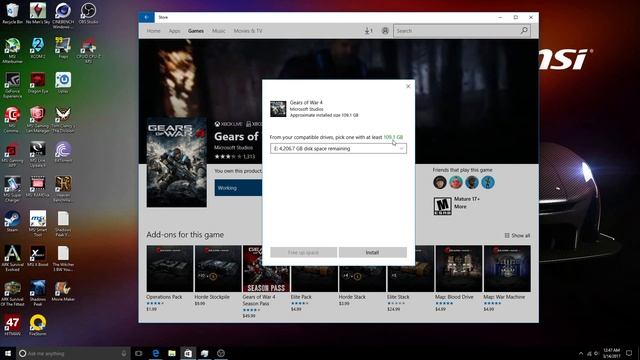Launch Tom Clancy's The Division shortcut
The height and width of the screenshot is (360, 640).
point(63,120)
